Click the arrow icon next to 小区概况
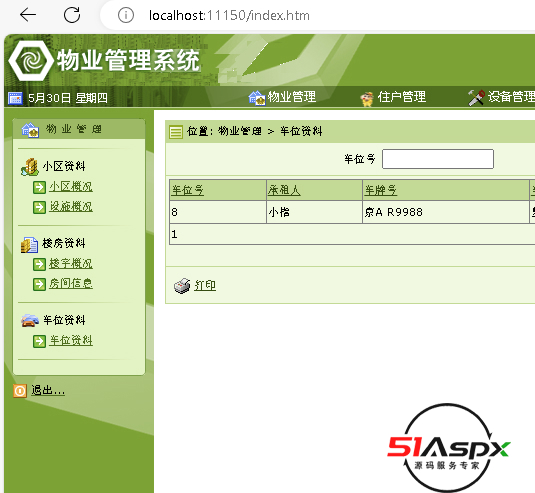 (x=39, y=187)
